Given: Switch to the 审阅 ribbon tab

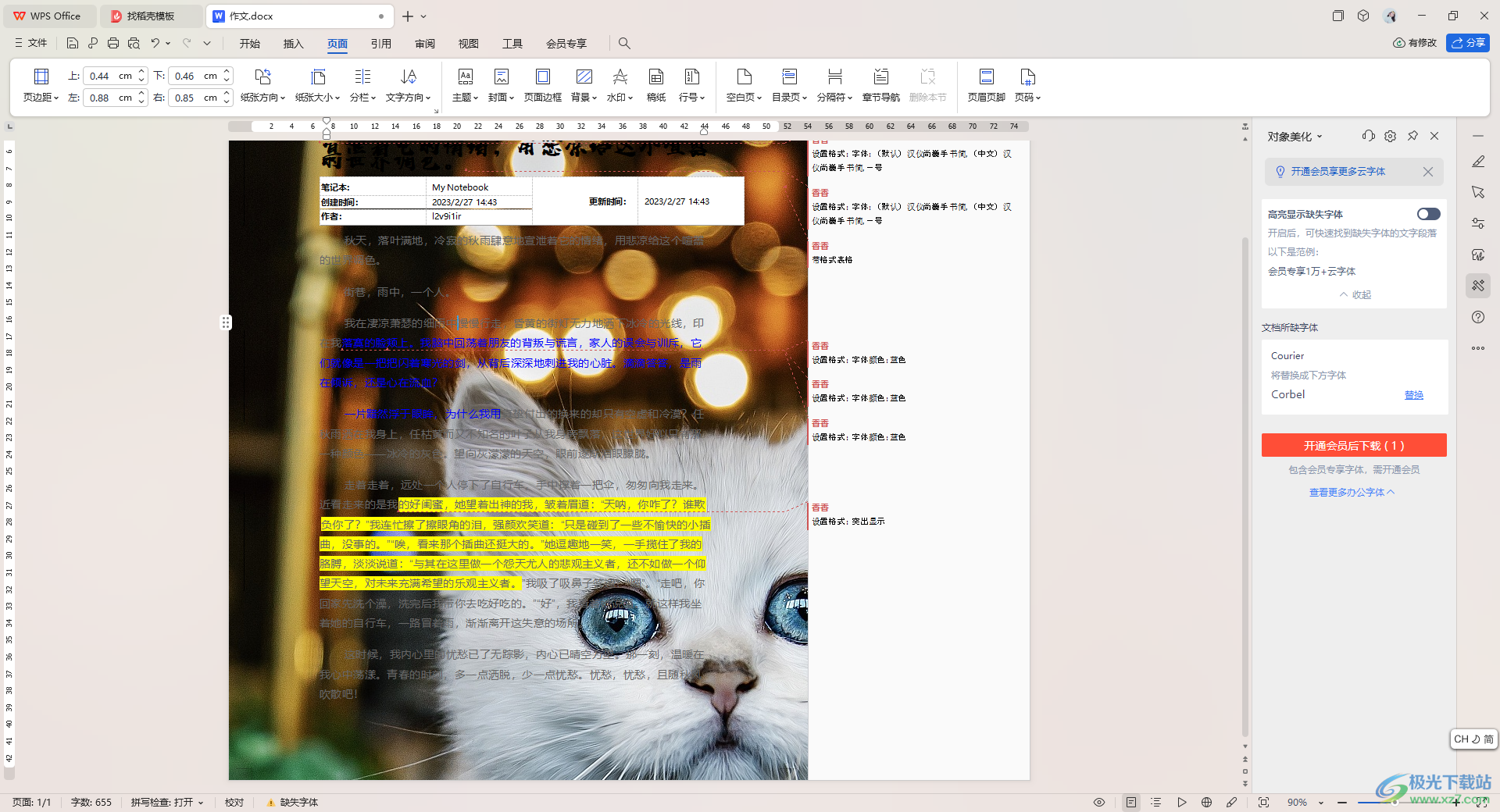Looking at the screenshot, I should point(425,44).
